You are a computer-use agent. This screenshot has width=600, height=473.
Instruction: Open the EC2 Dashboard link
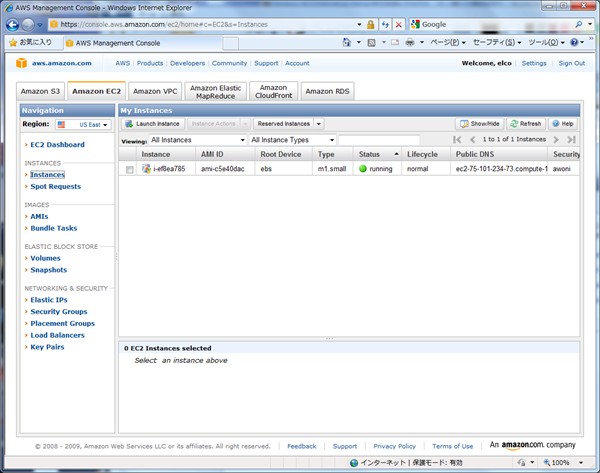[57, 145]
